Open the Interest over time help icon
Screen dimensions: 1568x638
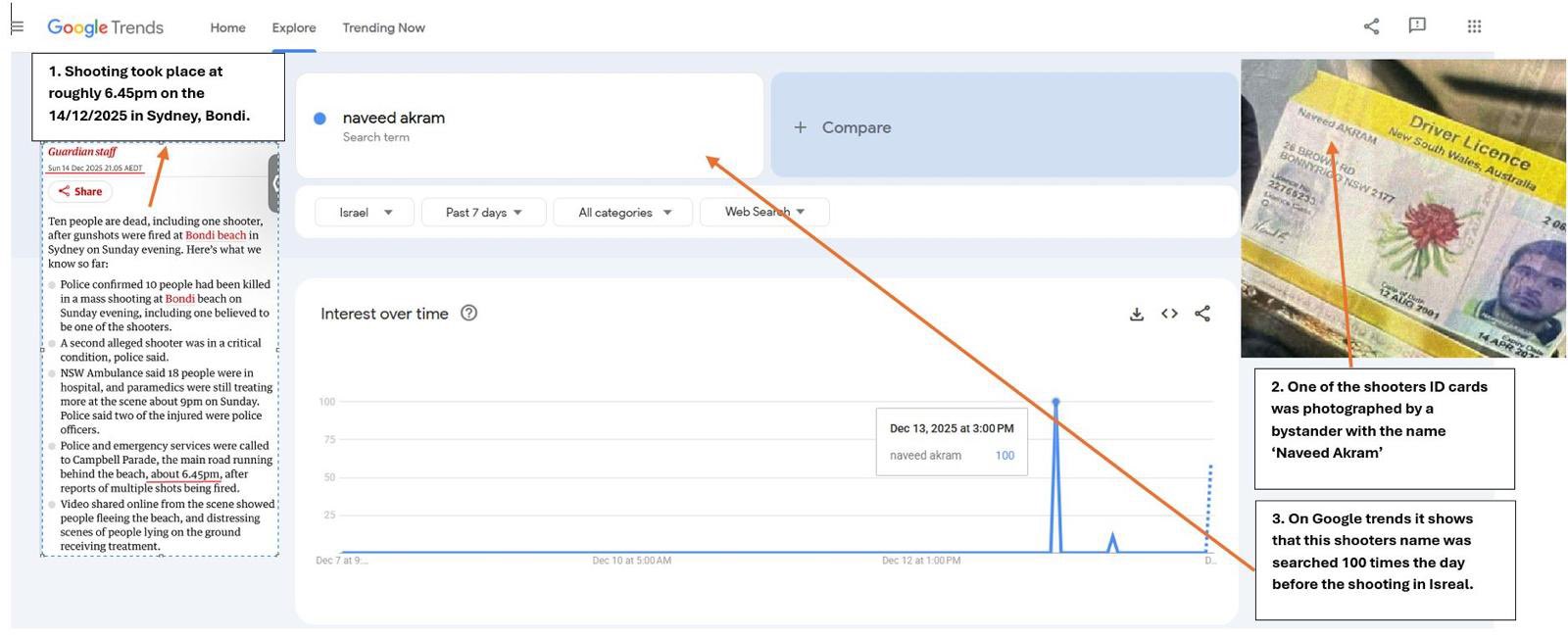pos(468,313)
